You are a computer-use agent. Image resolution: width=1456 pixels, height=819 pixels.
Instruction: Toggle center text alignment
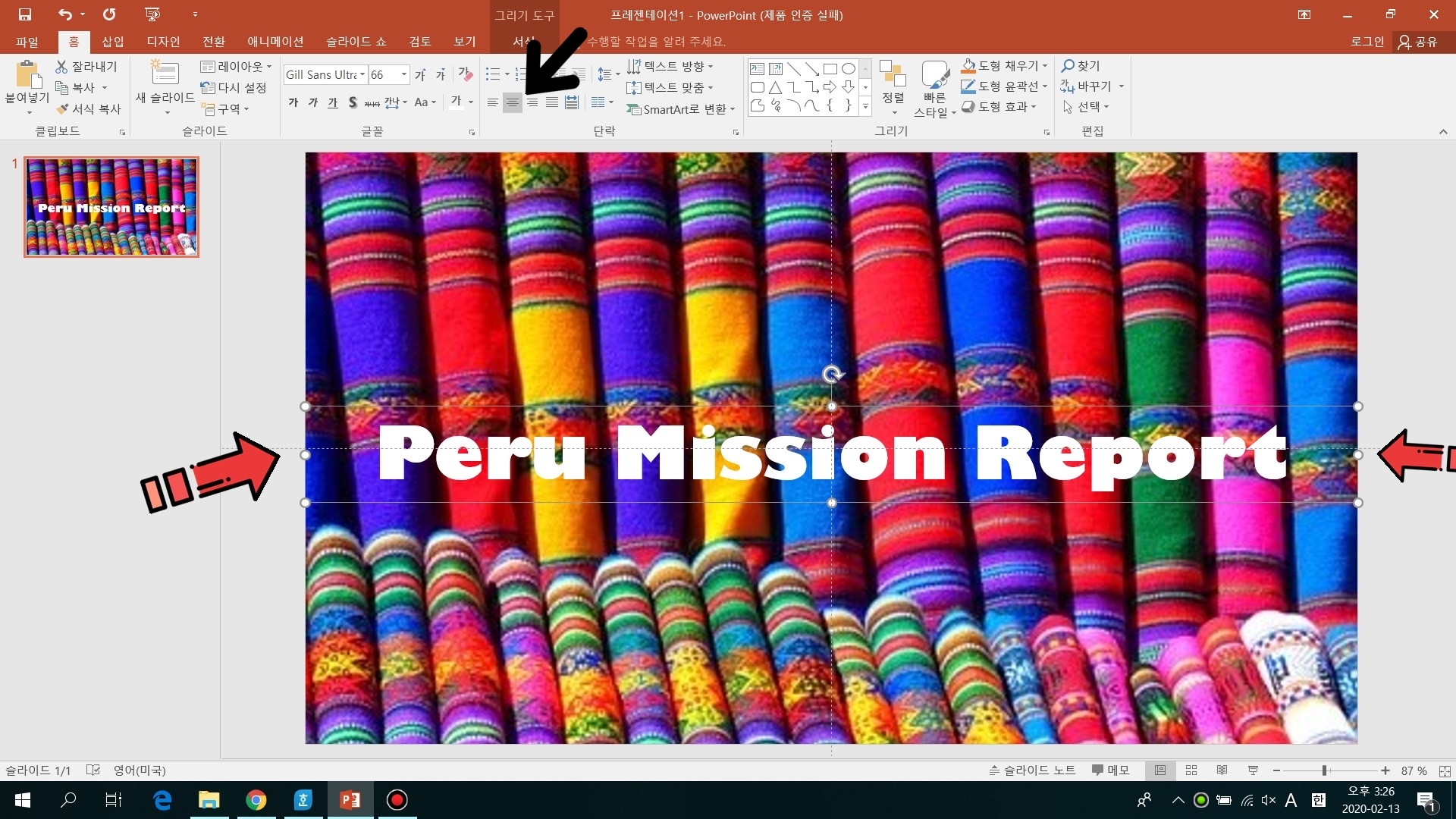click(x=513, y=102)
